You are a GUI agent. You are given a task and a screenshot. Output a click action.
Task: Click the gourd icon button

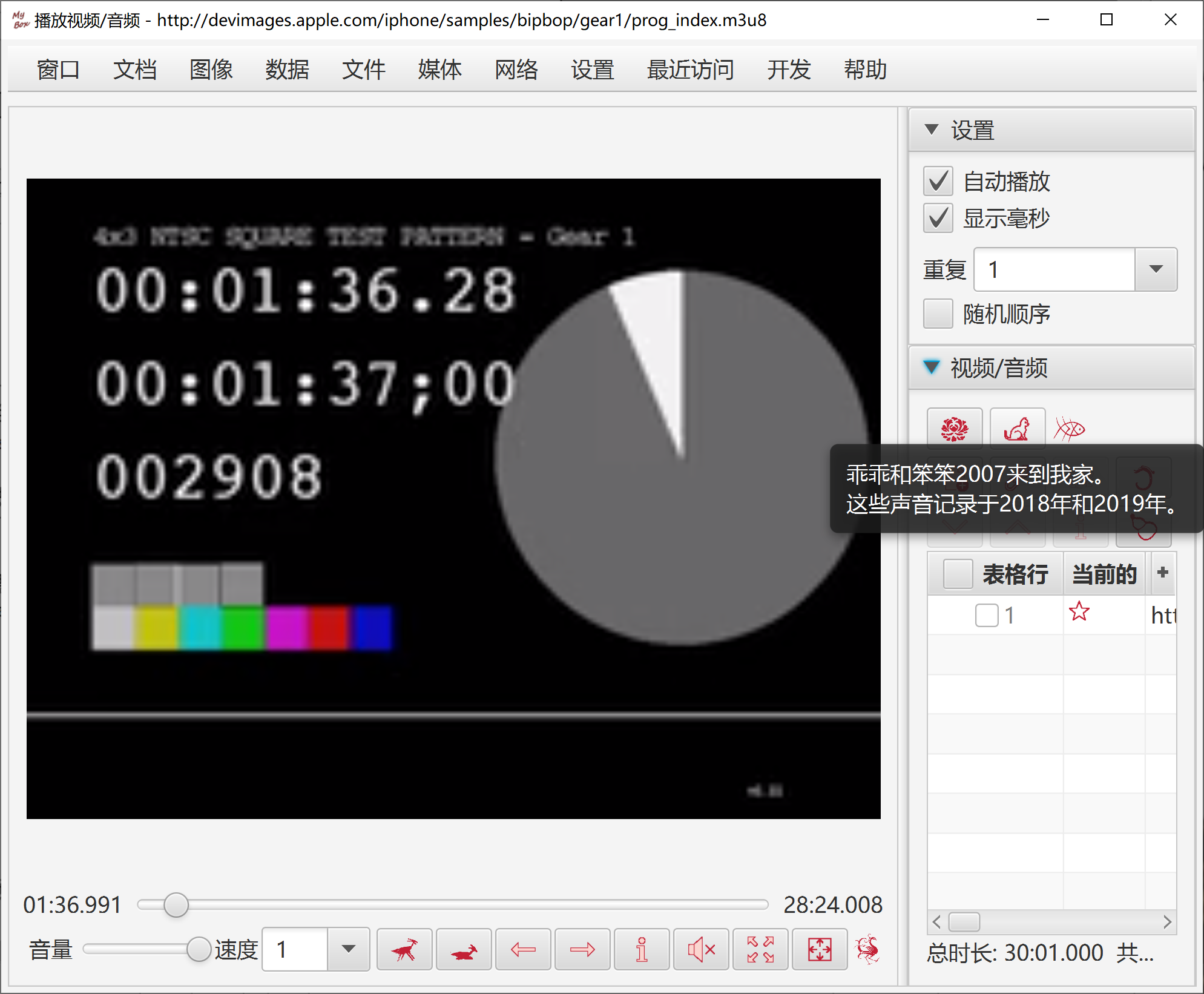(1143, 528)
